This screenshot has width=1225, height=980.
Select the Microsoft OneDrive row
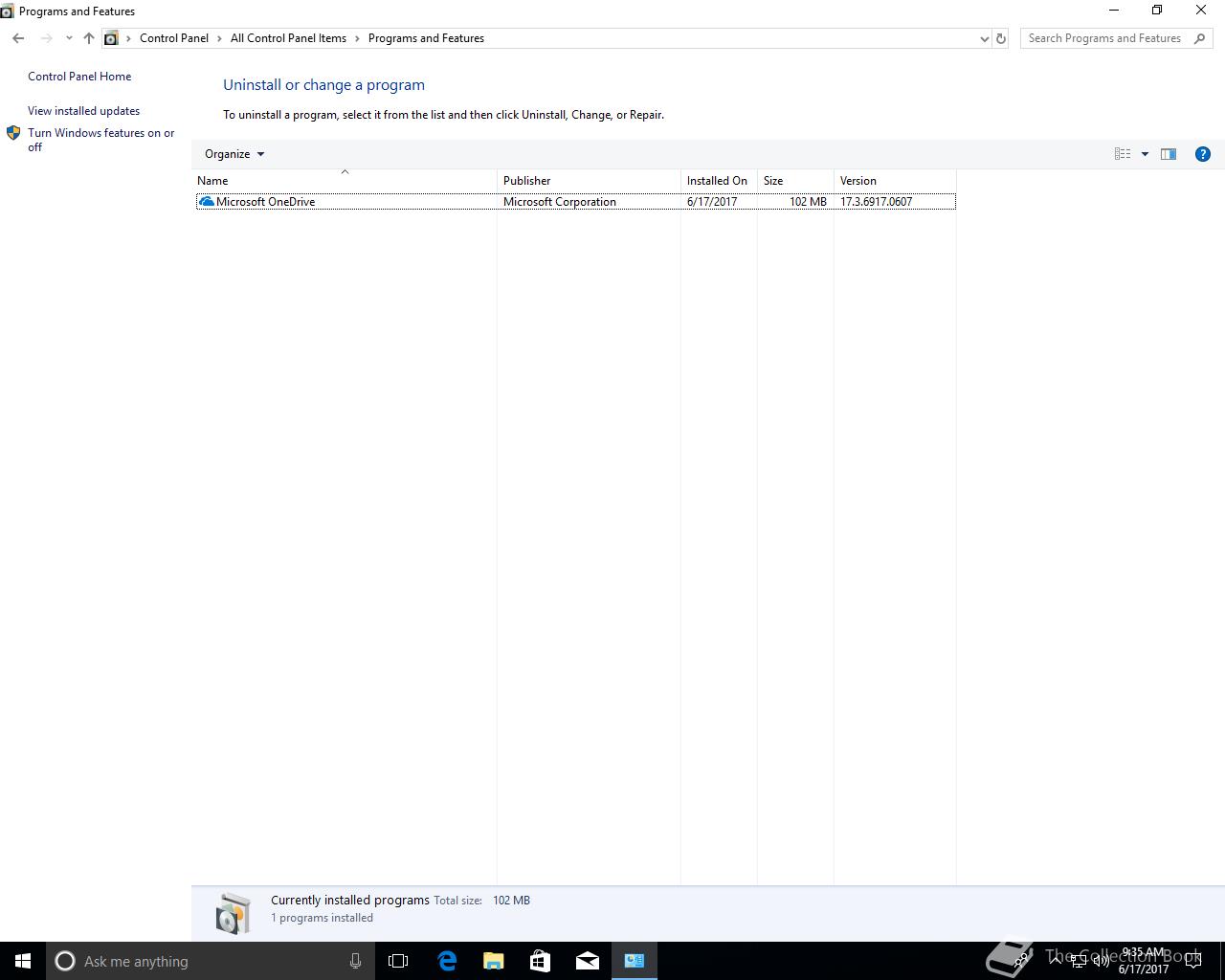(575, 202)
